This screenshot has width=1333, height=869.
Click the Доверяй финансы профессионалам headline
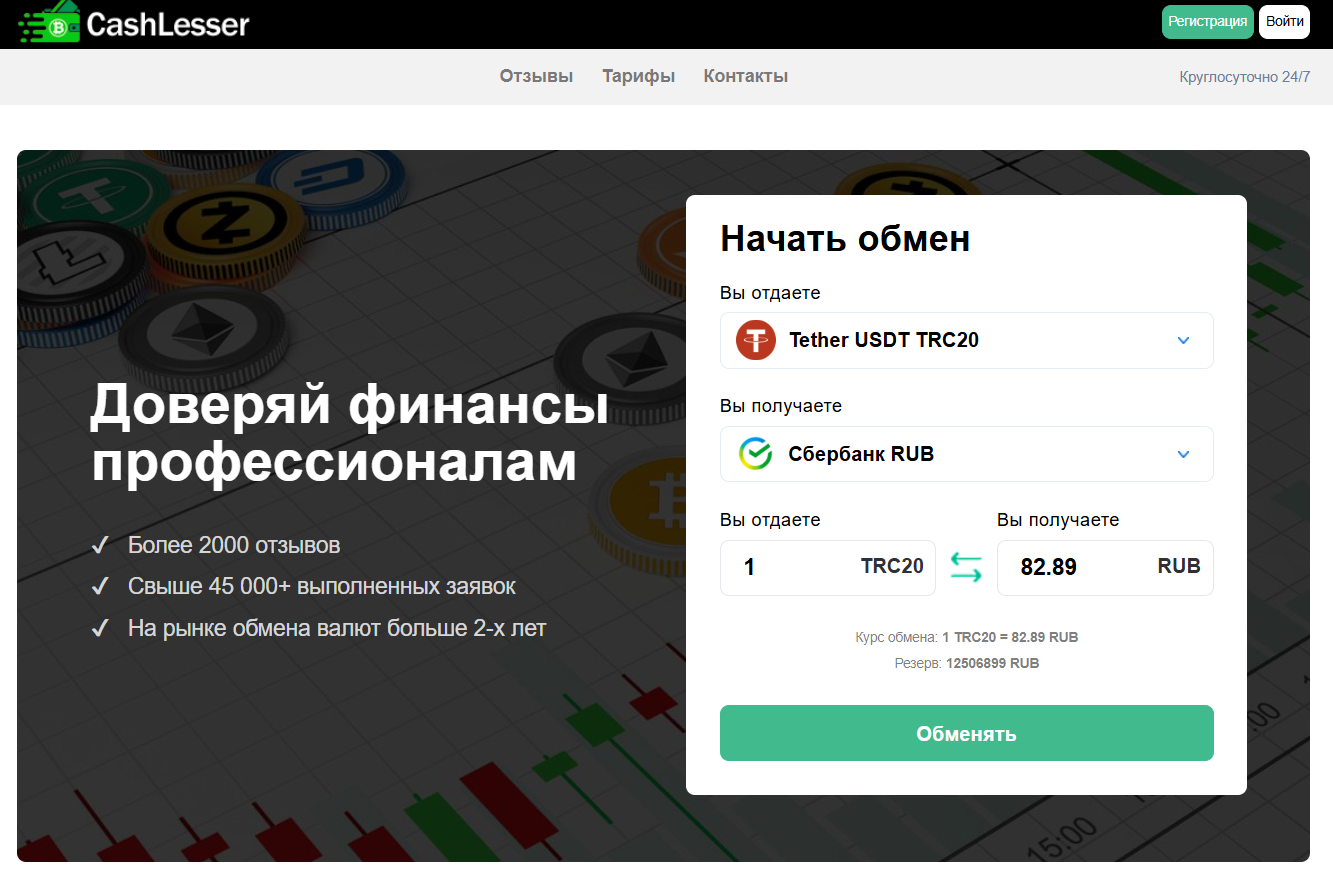click(x=350, y=435)
